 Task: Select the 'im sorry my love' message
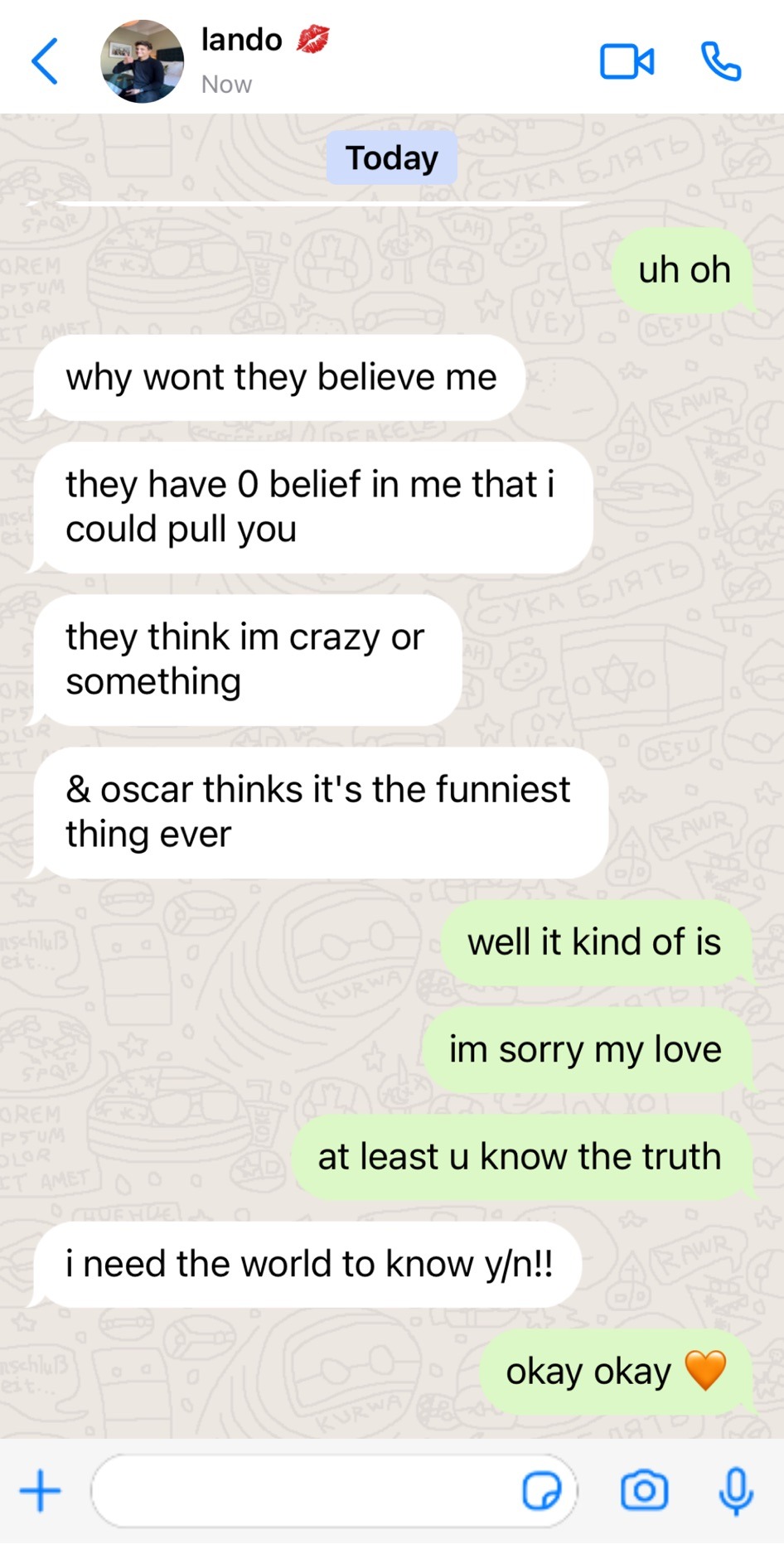coord(587,1050)
